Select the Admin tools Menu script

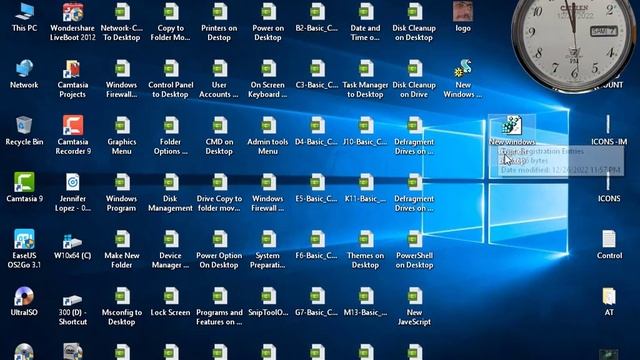click(x=268, y=126)
